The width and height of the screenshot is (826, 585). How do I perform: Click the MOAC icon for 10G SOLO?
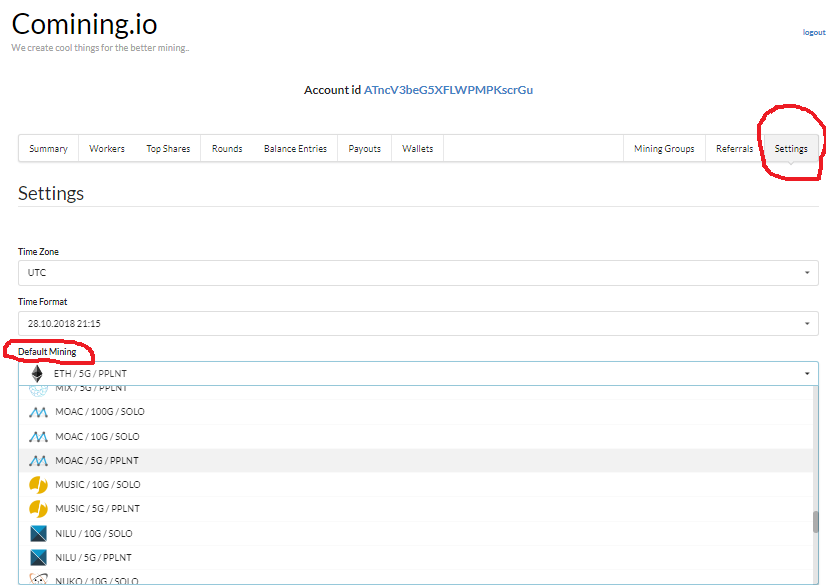[x=38, y=437]
